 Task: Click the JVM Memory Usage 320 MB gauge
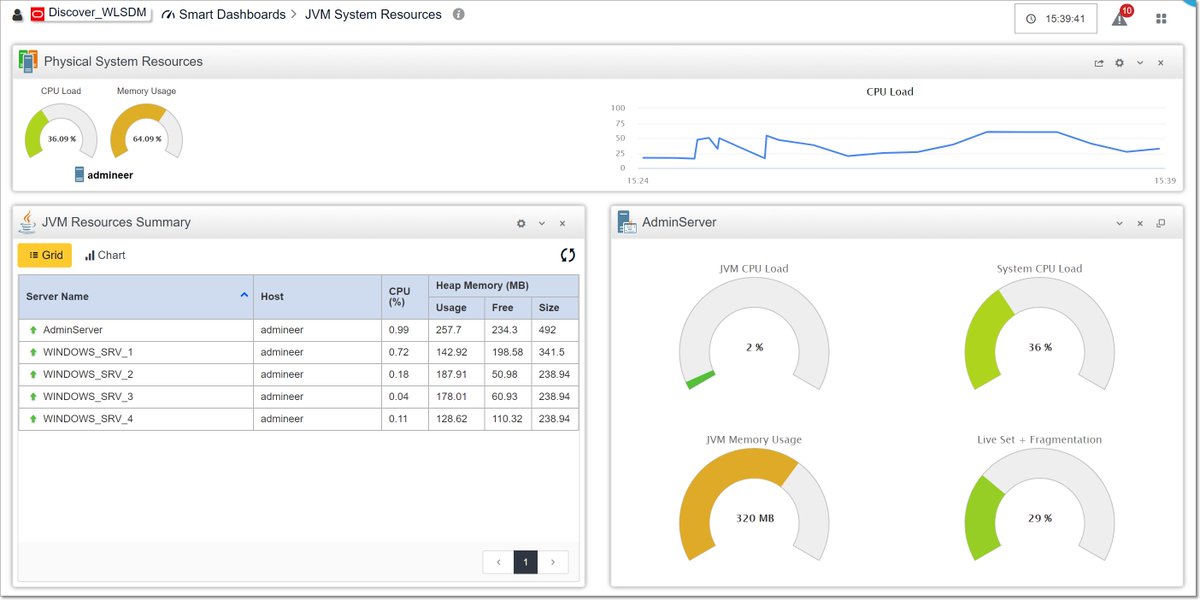point(754,505)
